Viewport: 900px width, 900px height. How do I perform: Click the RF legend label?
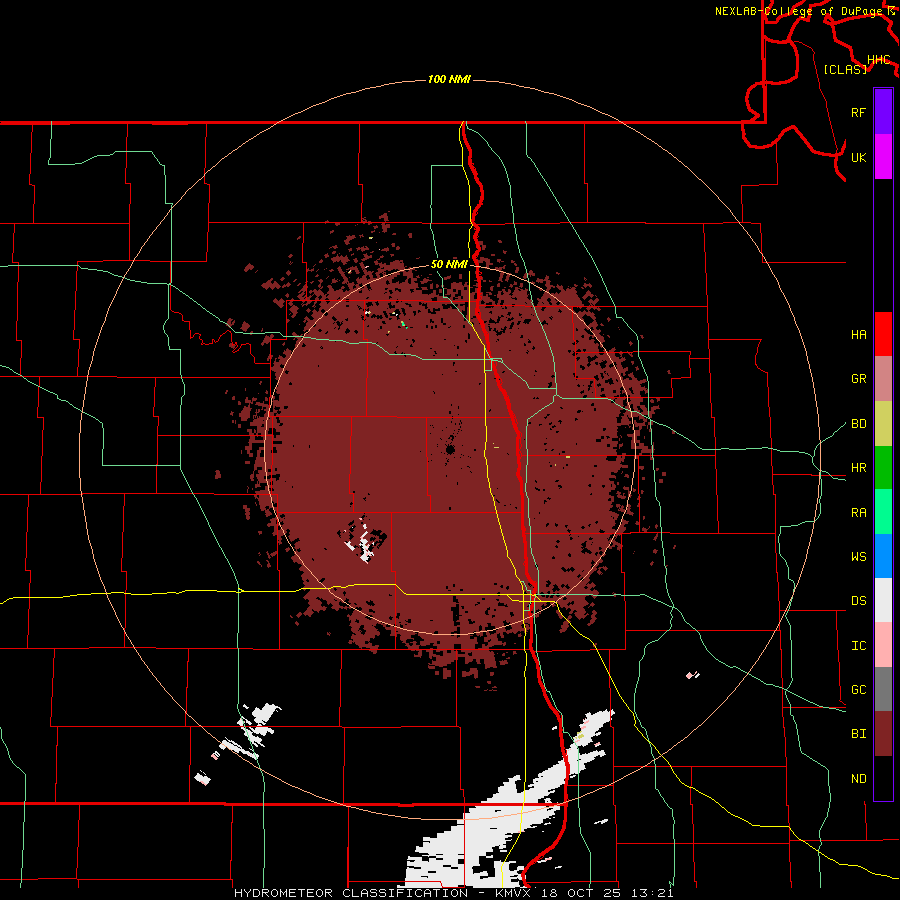pos(858,112)
